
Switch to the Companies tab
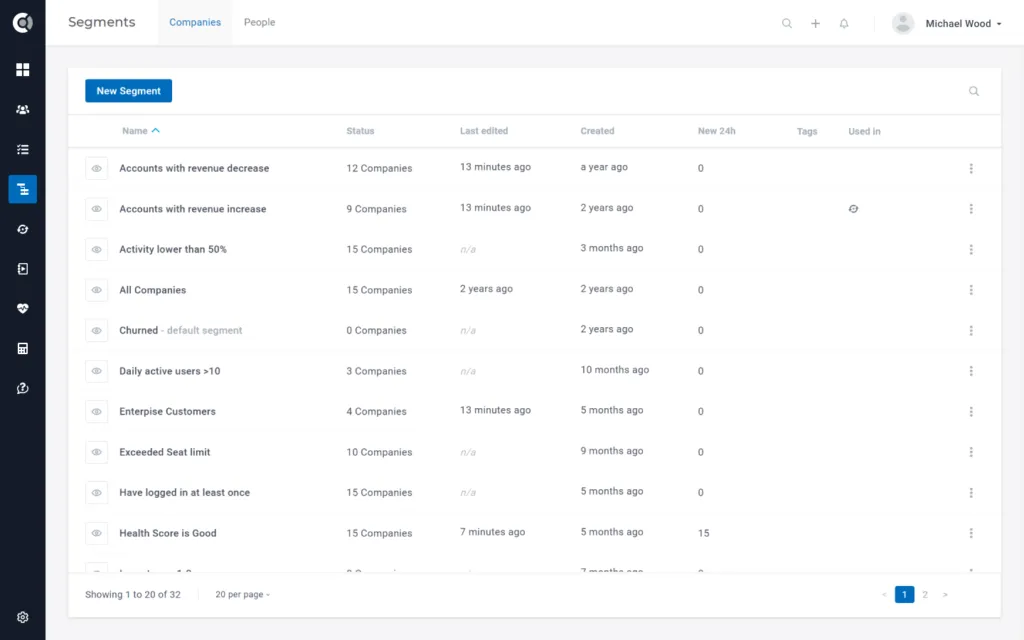point(195,22)
